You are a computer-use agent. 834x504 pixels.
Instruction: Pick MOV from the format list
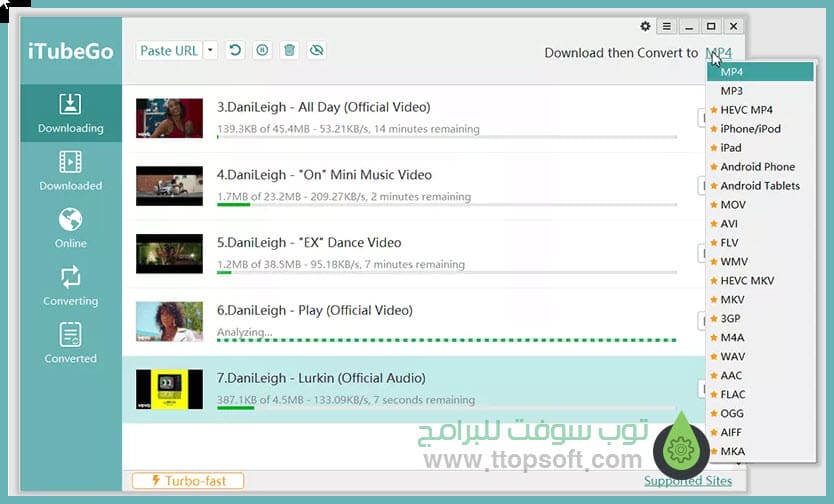pos(761,205)
